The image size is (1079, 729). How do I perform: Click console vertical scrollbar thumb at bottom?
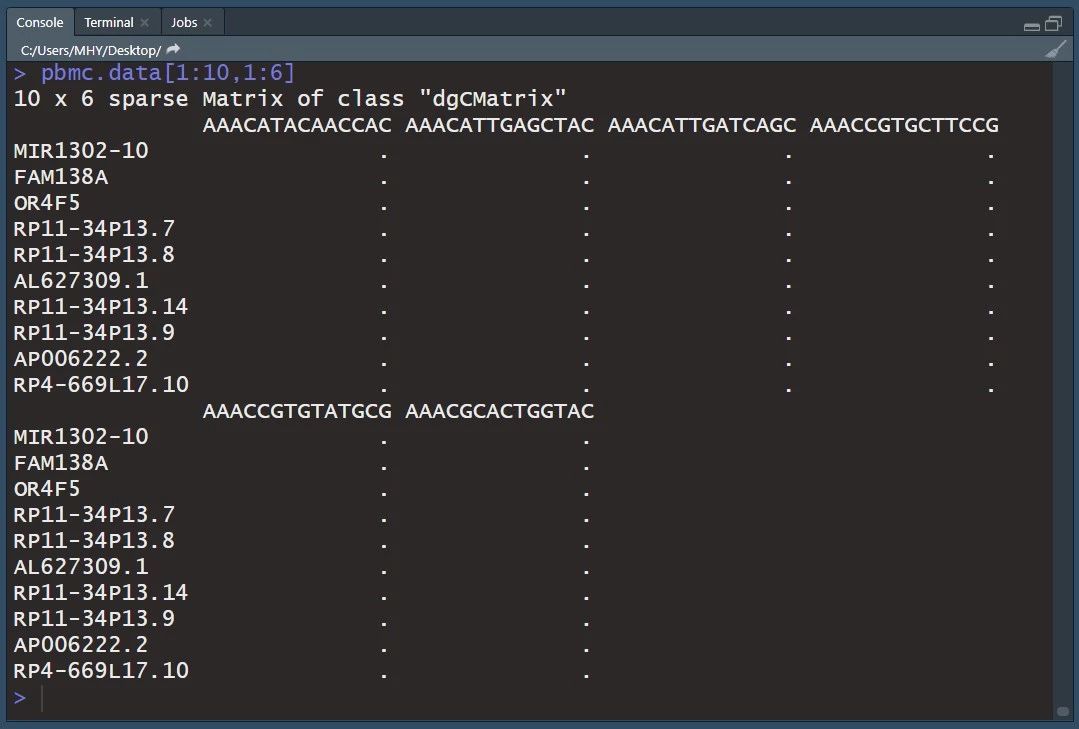(1063, 711)
